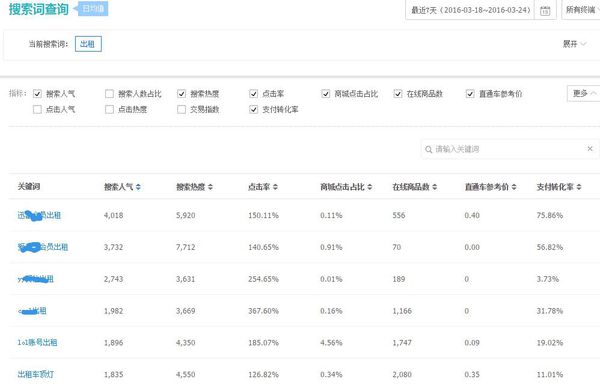Sort by 在线商品数 column arrows
This screenshot has width=600, height=388.
click(x=435, y=187)
